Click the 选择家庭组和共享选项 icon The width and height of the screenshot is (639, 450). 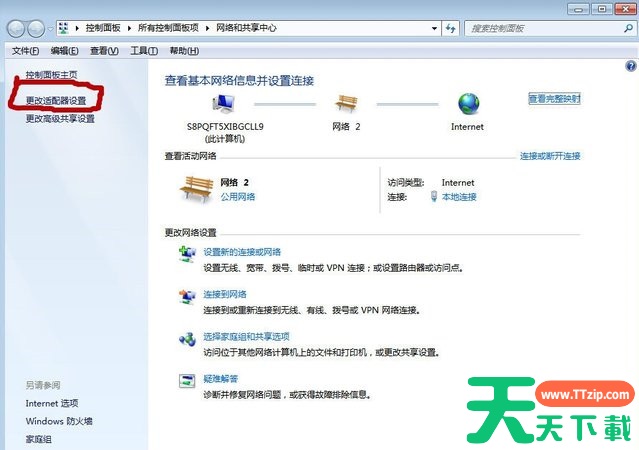pyautogui.click(x=187, y=339)
